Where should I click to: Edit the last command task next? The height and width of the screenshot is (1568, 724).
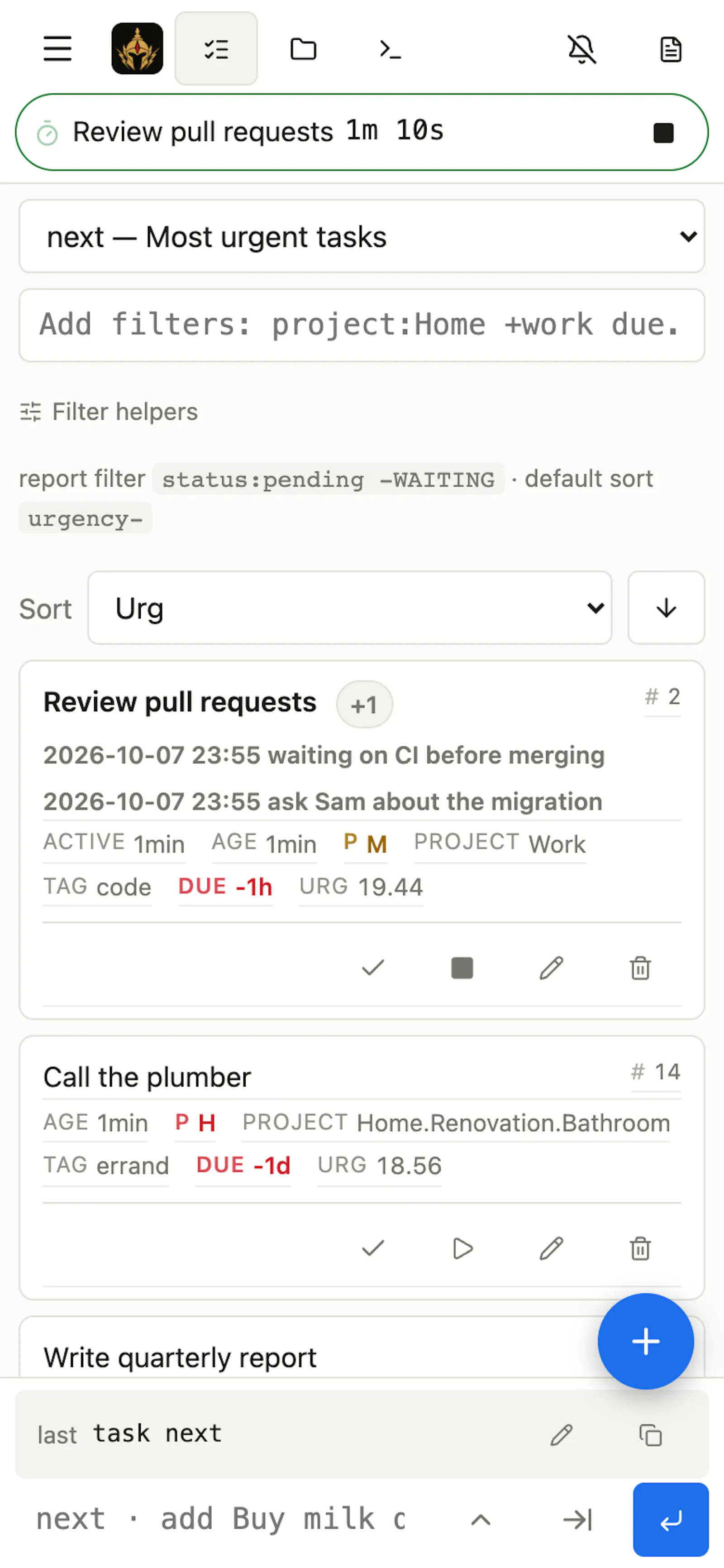[562, 1435]
